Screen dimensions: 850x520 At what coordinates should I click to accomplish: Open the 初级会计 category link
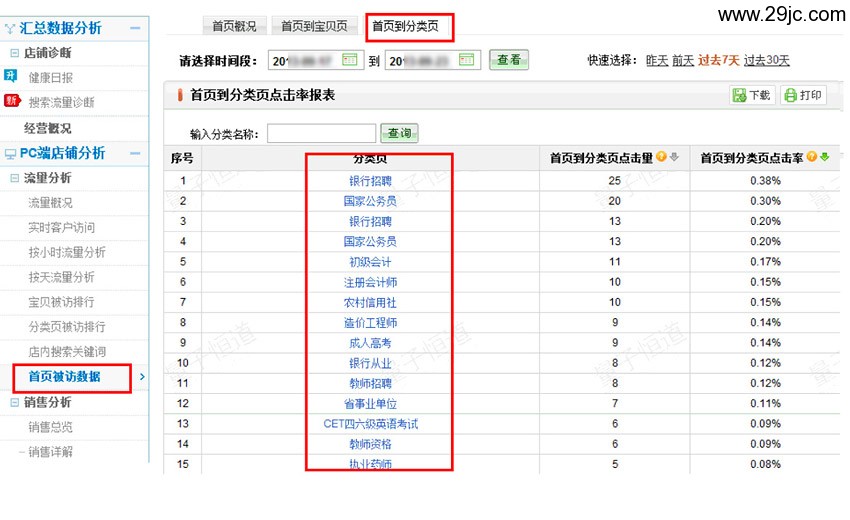(x=370, y=262)
